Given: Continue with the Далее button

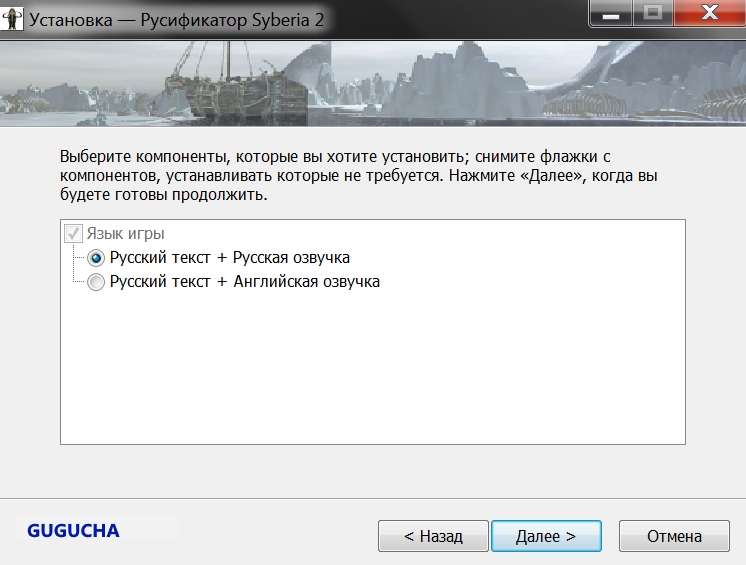Looking at the screenshot, I should pos(546,536).
